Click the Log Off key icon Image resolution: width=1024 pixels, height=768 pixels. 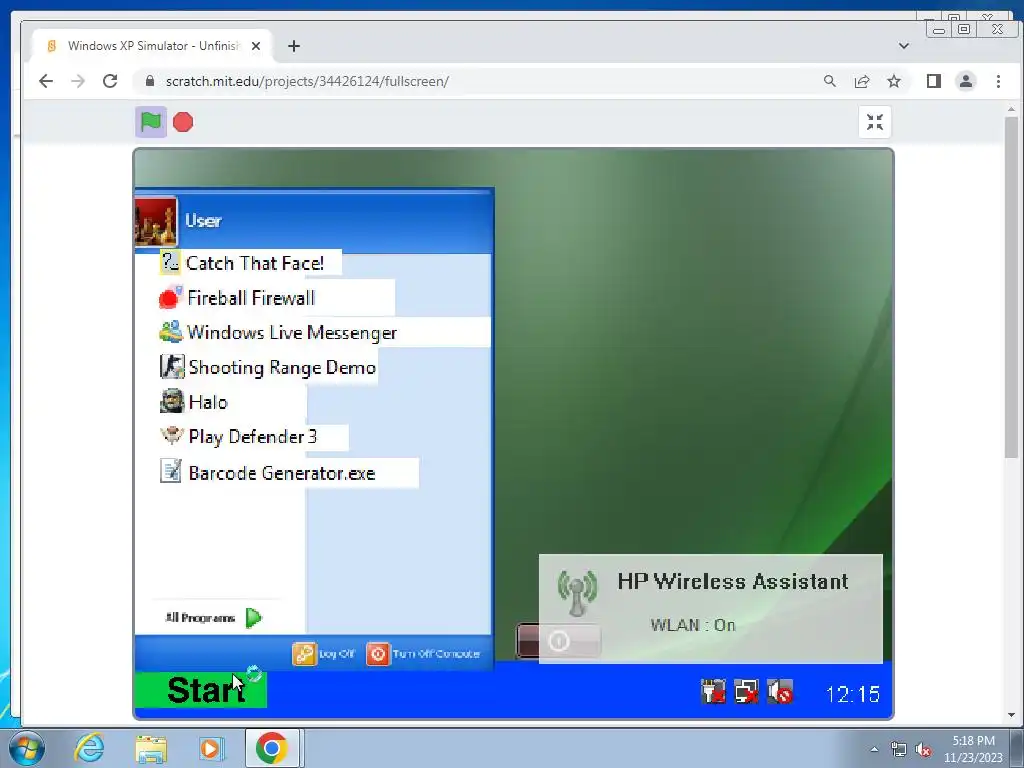point(304,654)
